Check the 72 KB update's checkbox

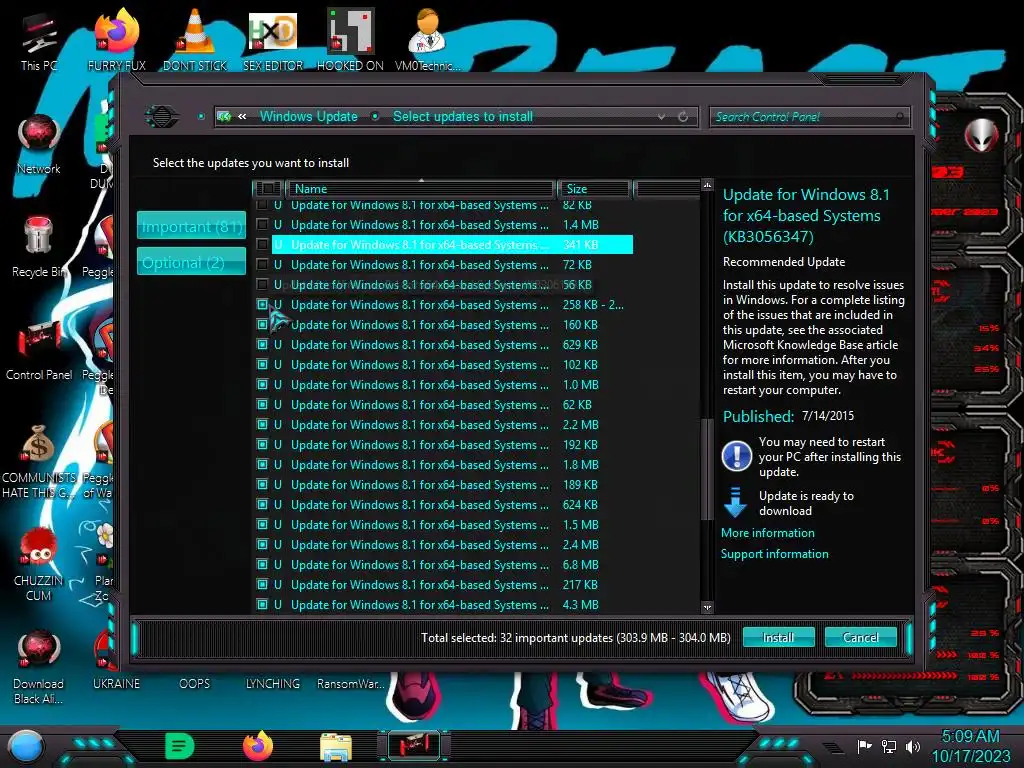[x=262, y=264]
